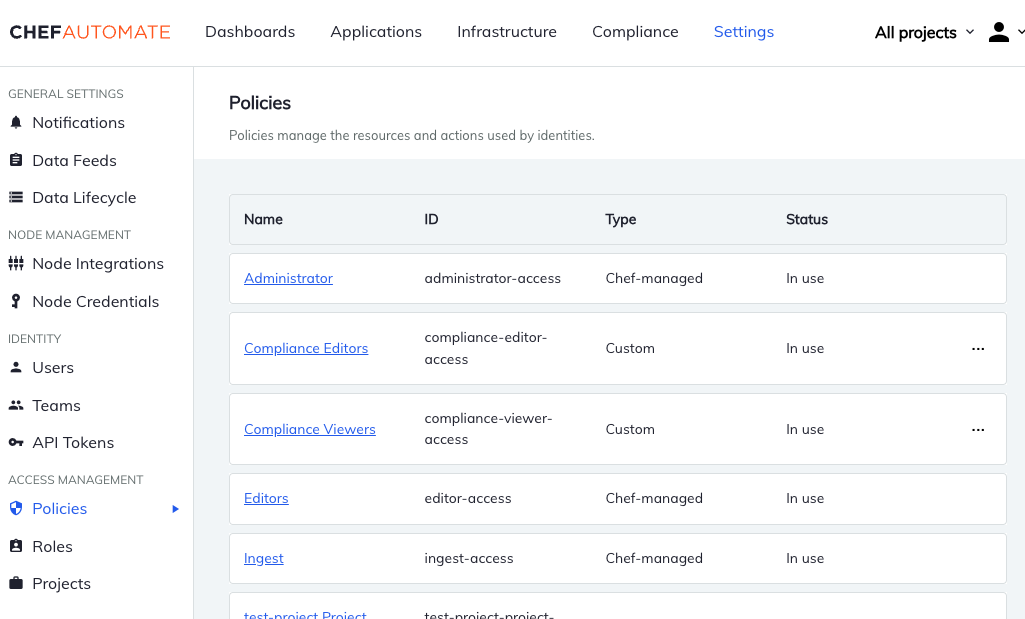
Task: Click the Name column header
Action: pos(263,220)
